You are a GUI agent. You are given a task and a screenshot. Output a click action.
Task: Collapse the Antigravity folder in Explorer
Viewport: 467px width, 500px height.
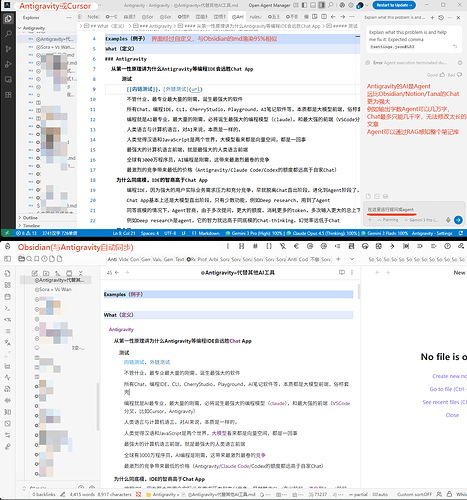click(47, 28)
